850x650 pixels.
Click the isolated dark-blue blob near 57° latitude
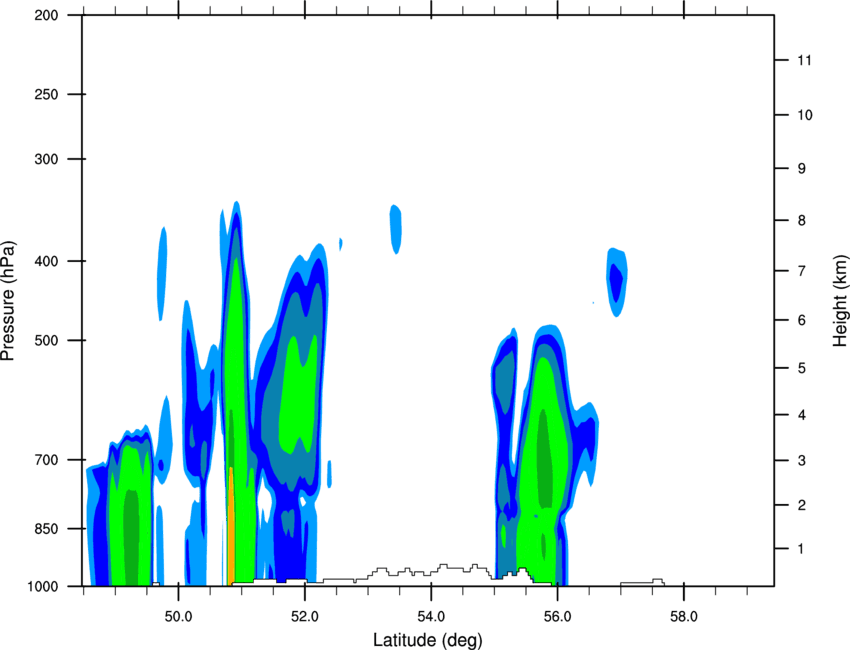[x=616, y=282]
